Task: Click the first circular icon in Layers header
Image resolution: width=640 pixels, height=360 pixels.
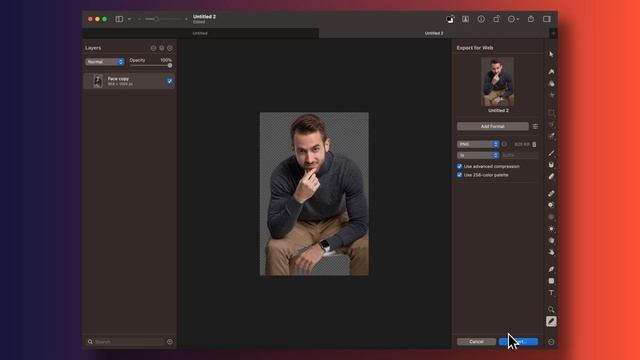Action: tap(153, 48)
